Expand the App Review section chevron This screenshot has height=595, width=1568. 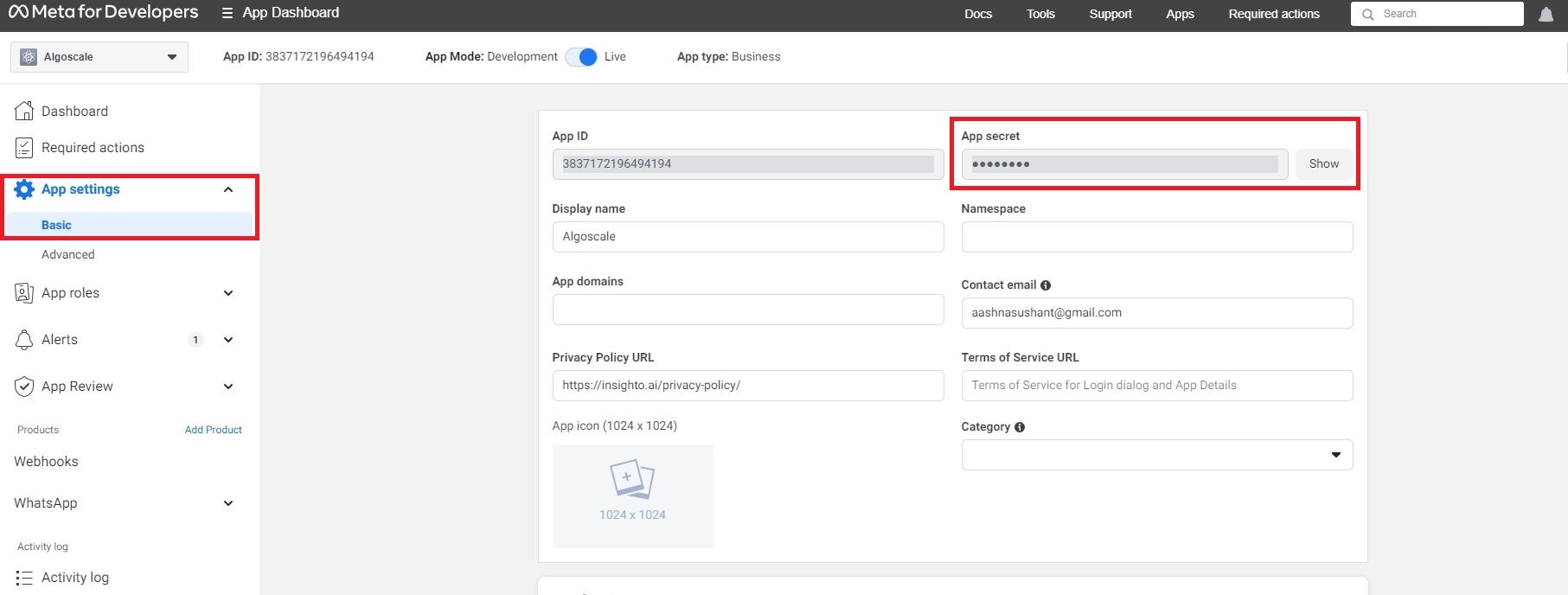click(228, 387)
